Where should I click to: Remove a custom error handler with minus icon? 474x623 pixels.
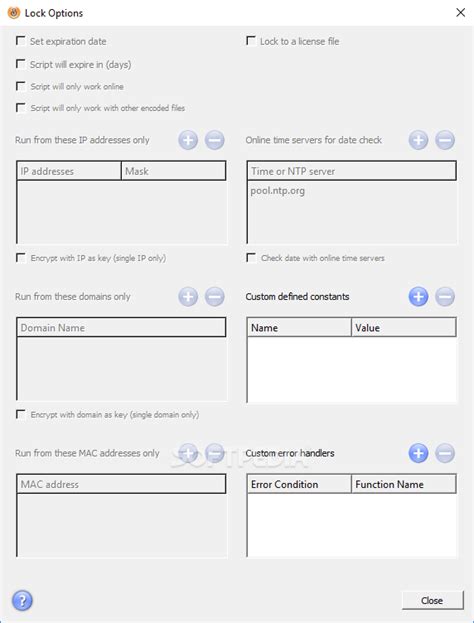445,453
